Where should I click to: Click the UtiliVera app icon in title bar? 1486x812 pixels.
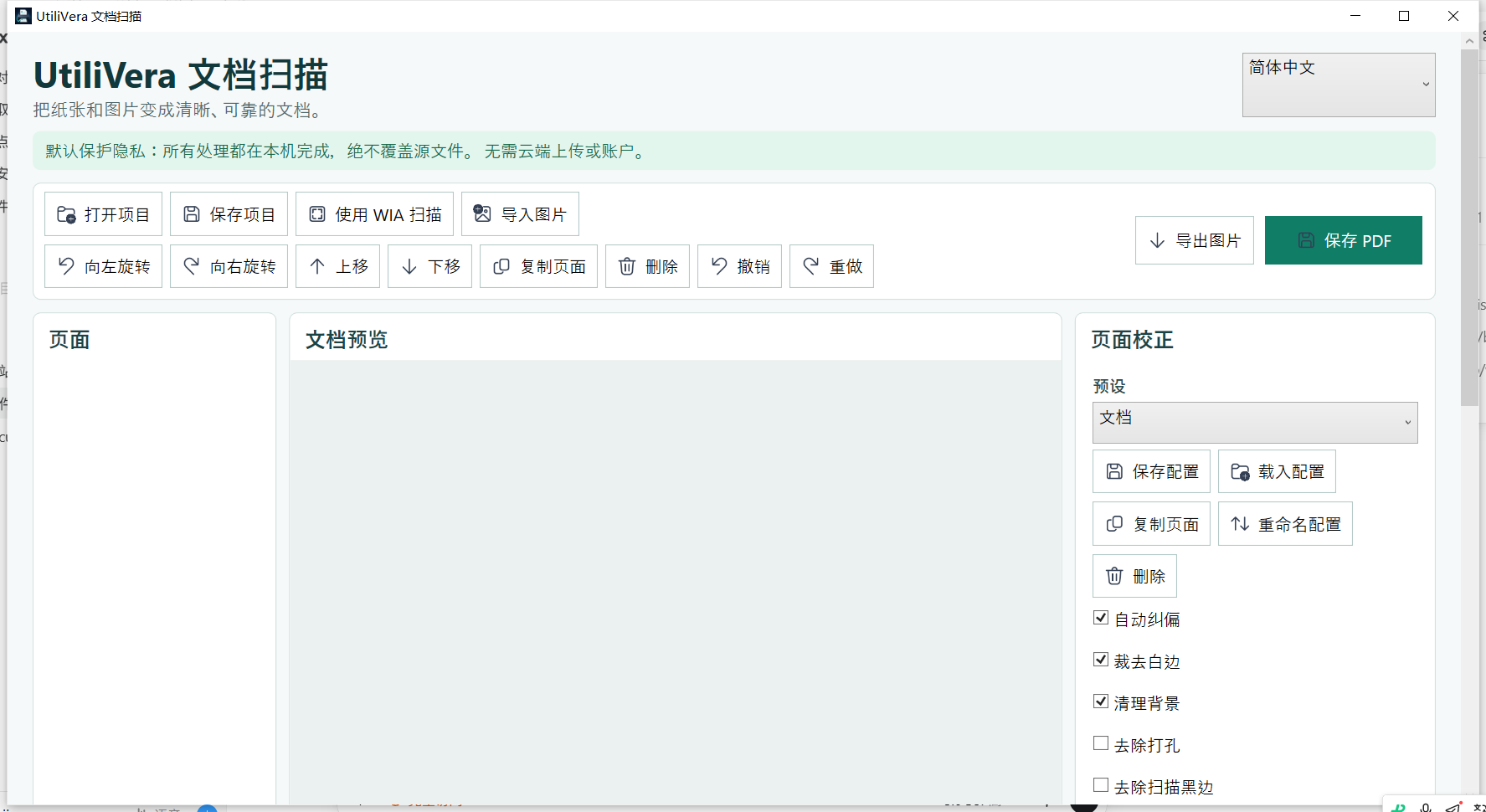23,16
